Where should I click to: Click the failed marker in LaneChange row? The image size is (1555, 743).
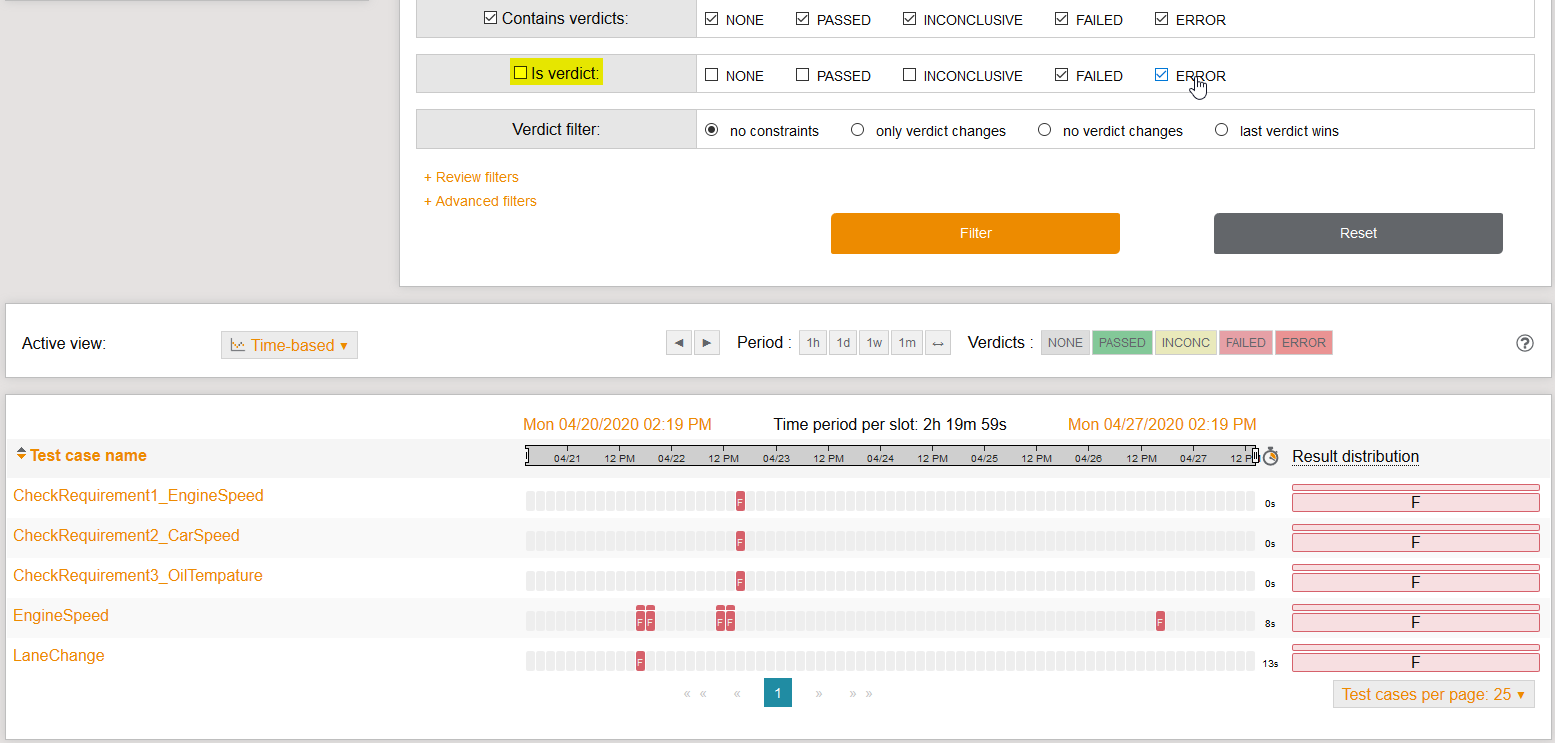pyautogui.click(x=640, y=661)
